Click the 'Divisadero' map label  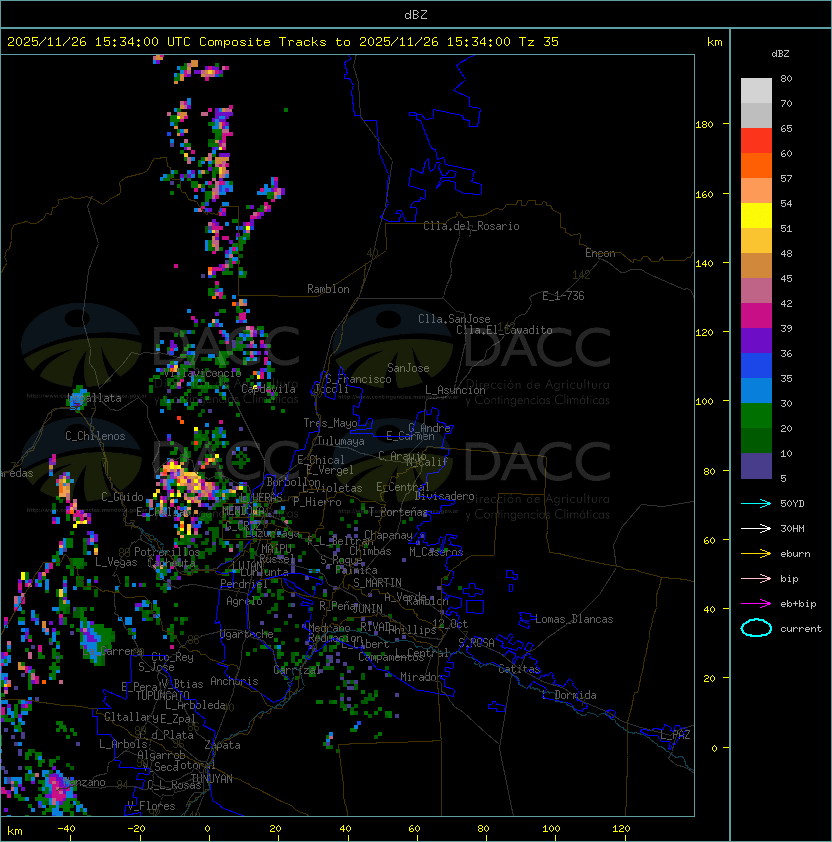[x=444, y=496]
